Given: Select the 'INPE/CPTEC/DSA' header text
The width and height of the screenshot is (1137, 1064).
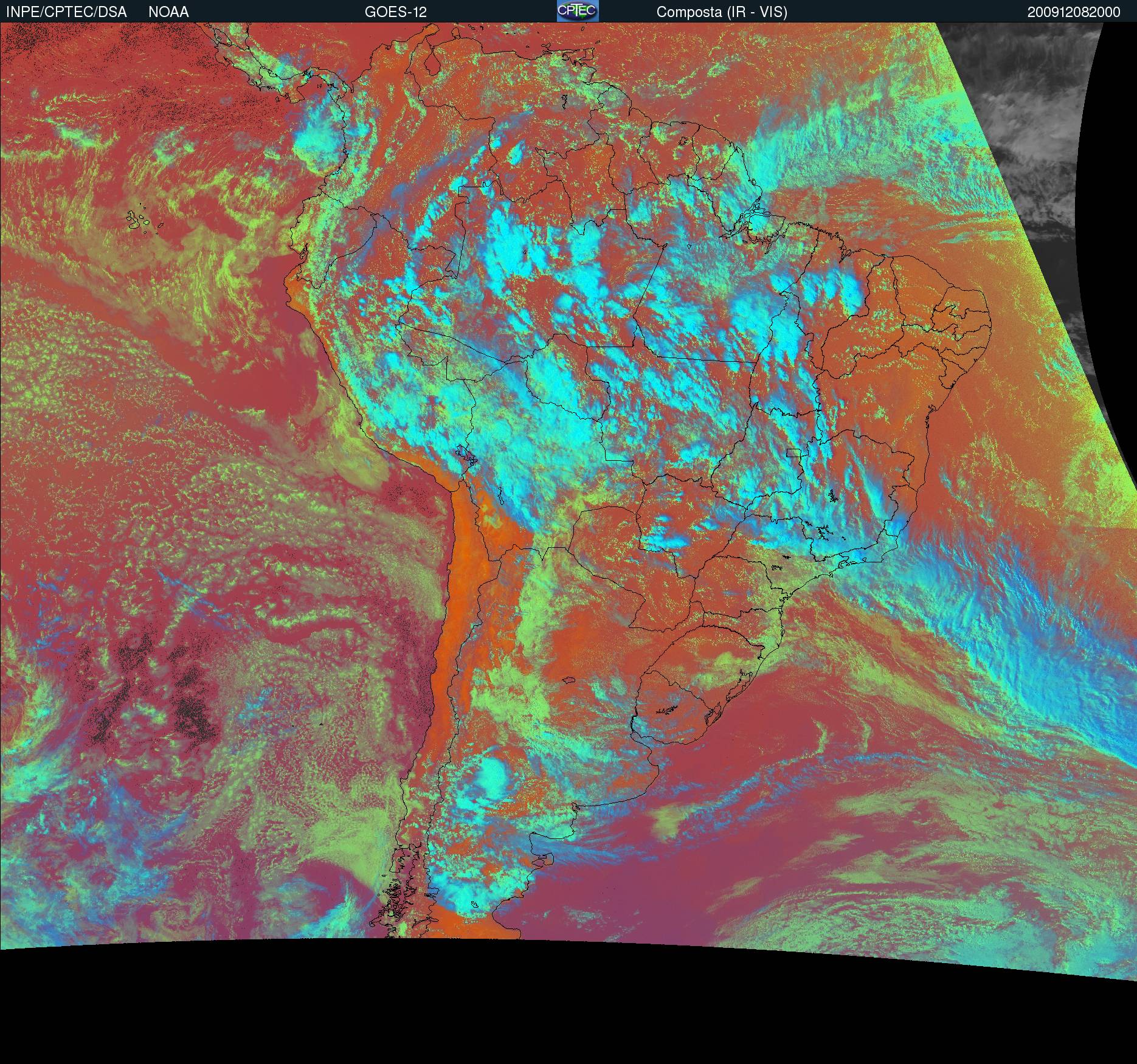Looking at the screenshot, I should tap(66, 12).
